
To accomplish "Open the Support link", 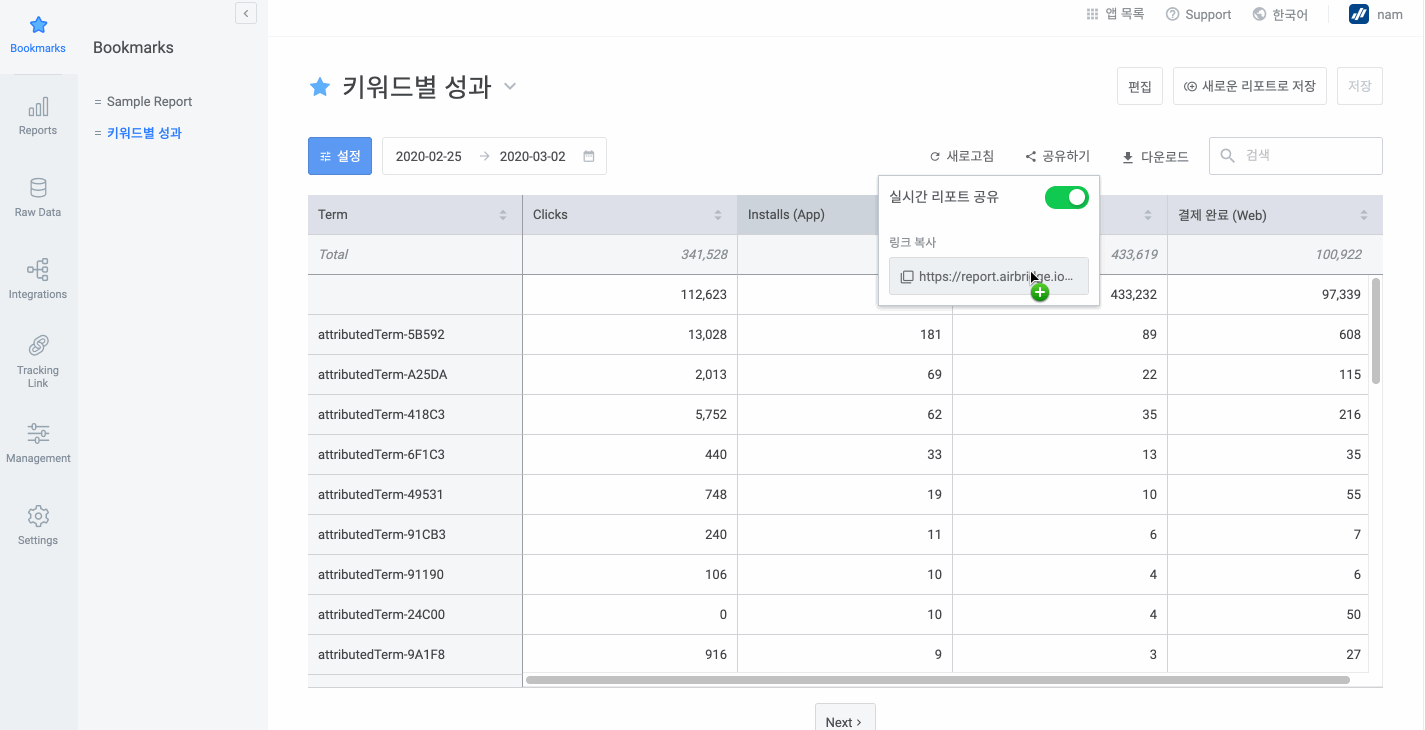I will (1198, 14).
